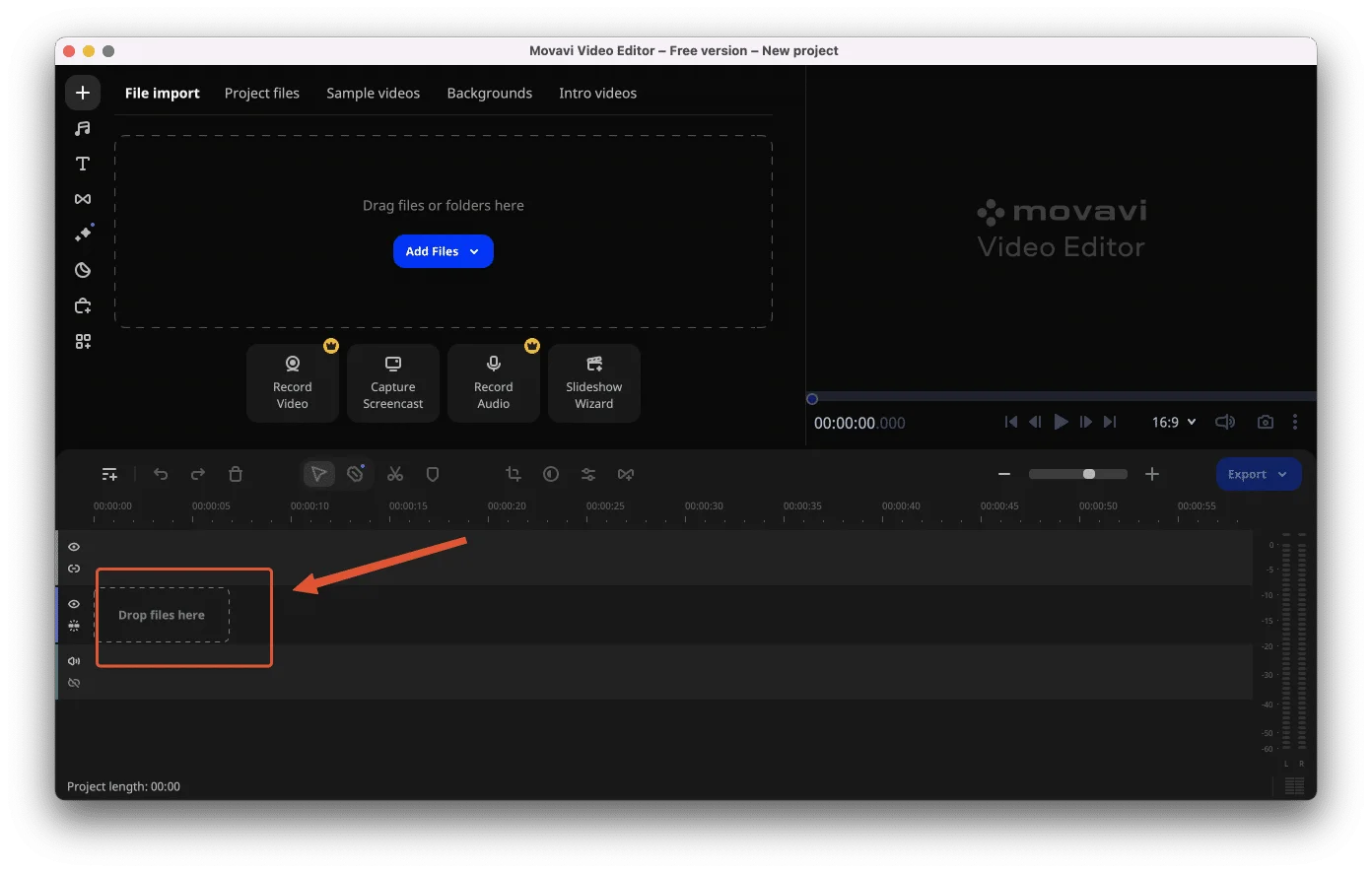The image size is (1372, 873).
Task: Select the crop tool in the timeline toolbar
Action: pos(513,474)
